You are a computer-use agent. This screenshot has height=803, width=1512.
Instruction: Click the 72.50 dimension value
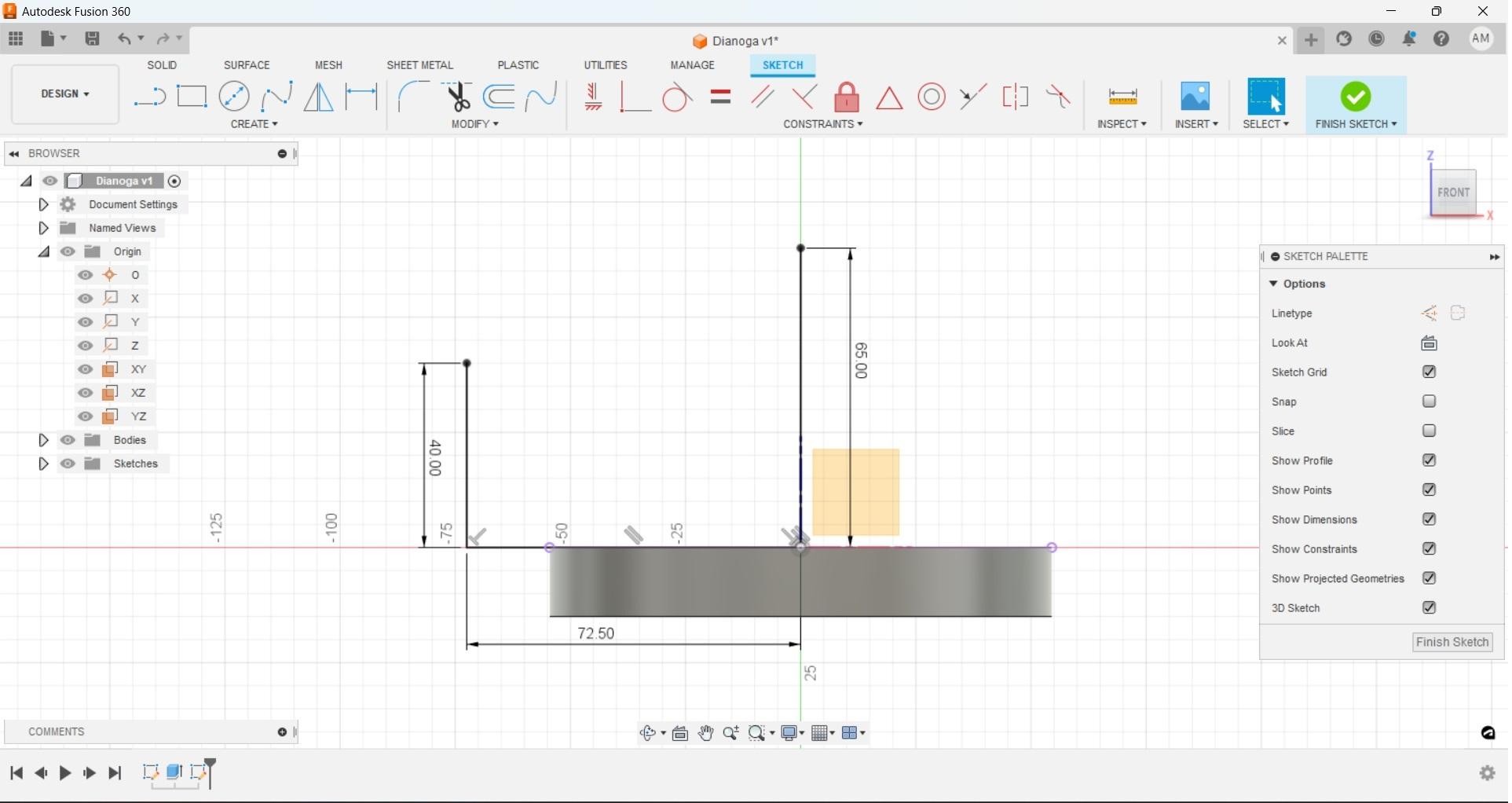tap(596, 634)
